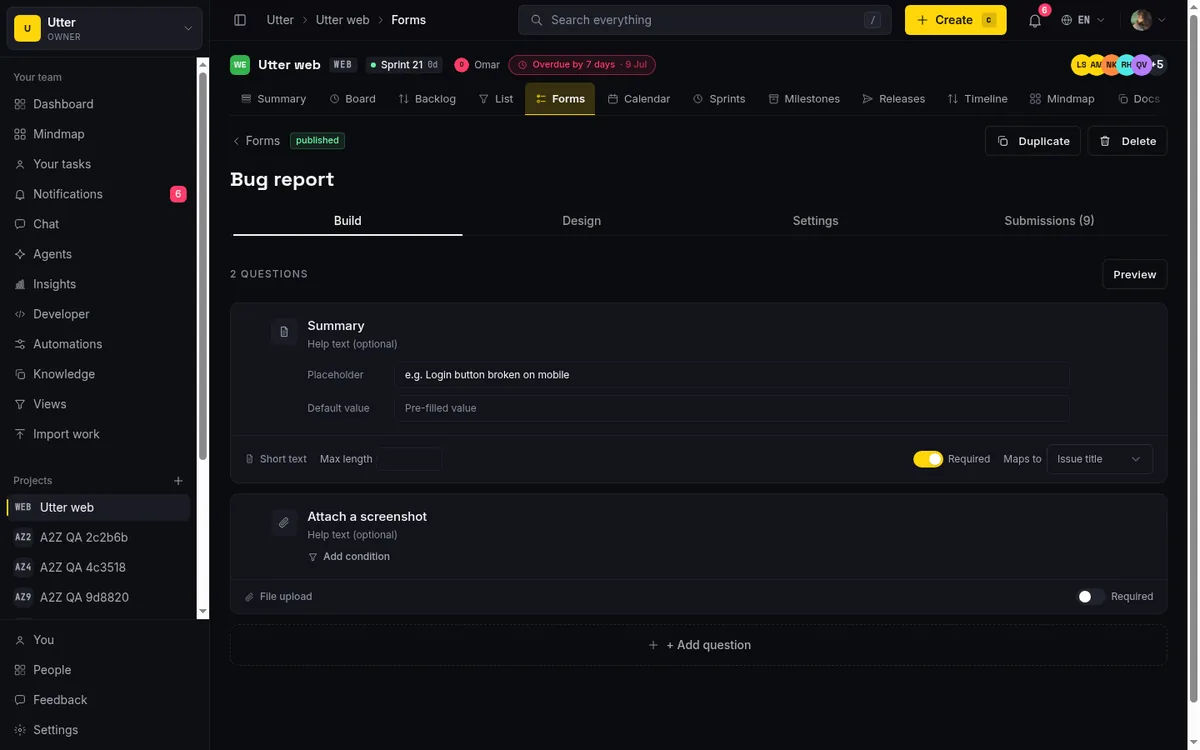Click the globe language icon
Image resolution: width=1200 pixels, height=750 pixels.
click(1067, 20)
